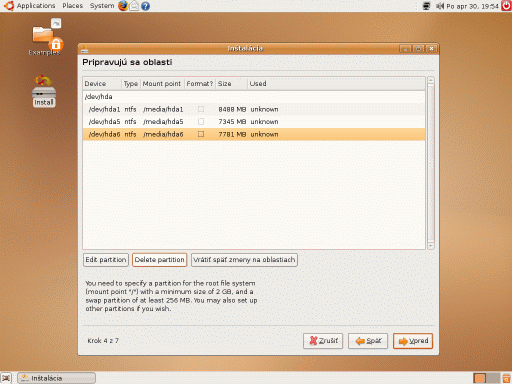Image resolution: width=512 pixels, height=384 pixels.
Task: Sort by the Device column header
Action: pos(102,84)
